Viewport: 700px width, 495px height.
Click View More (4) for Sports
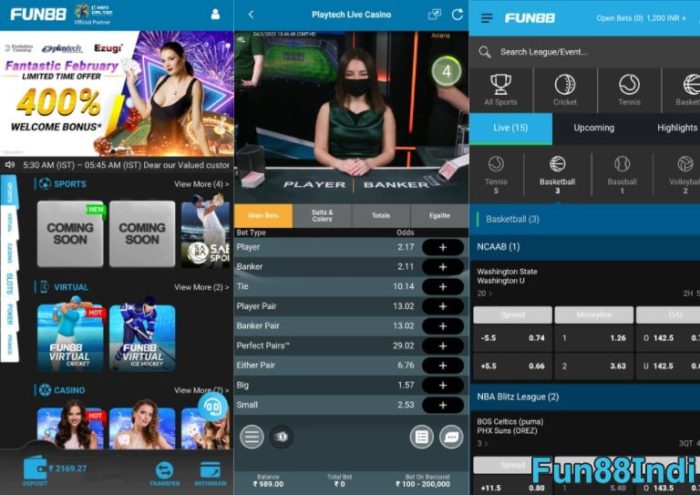click(x=201, y=184)
